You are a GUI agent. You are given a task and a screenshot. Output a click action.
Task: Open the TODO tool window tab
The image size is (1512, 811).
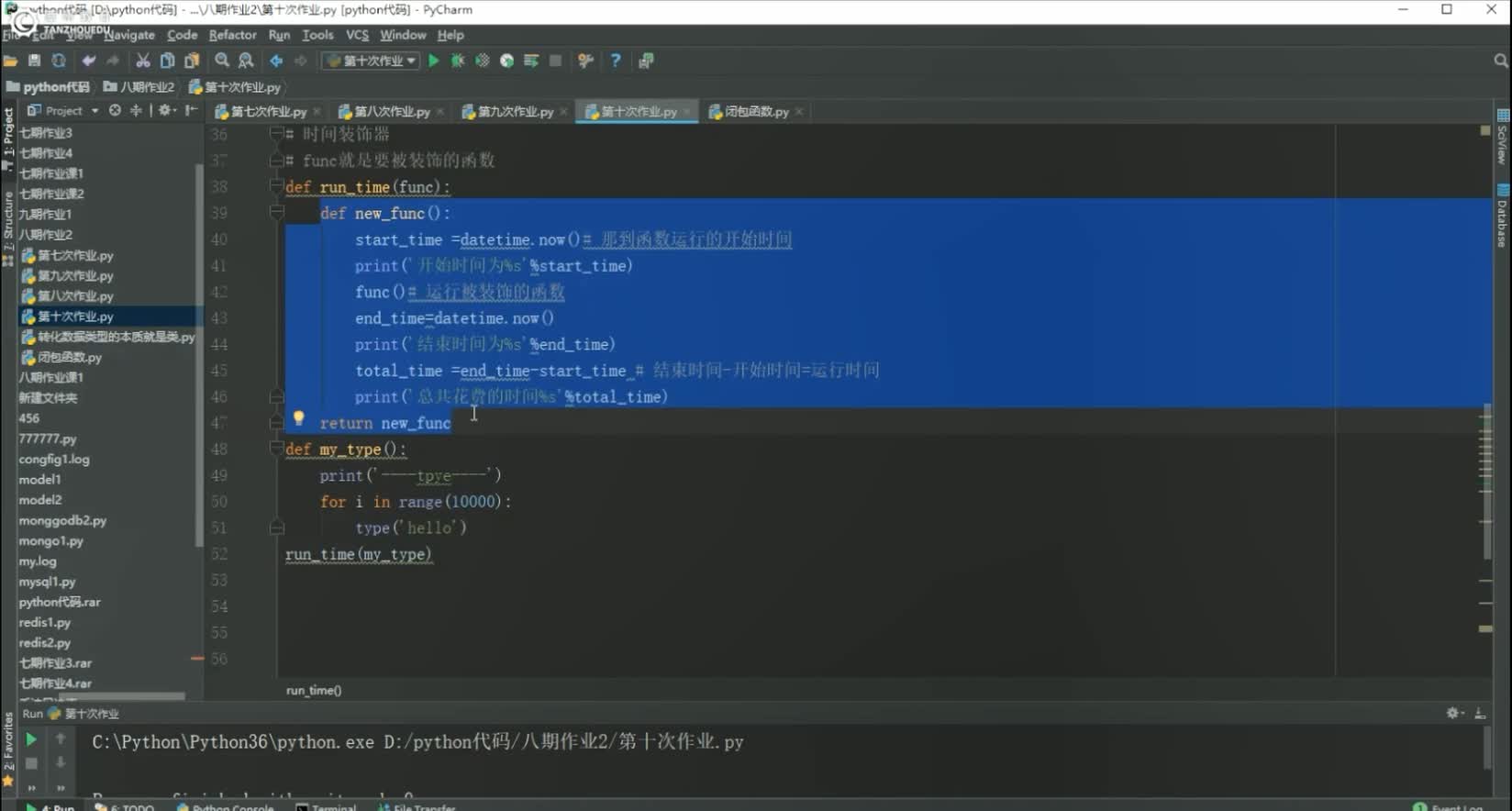[125, 806]
